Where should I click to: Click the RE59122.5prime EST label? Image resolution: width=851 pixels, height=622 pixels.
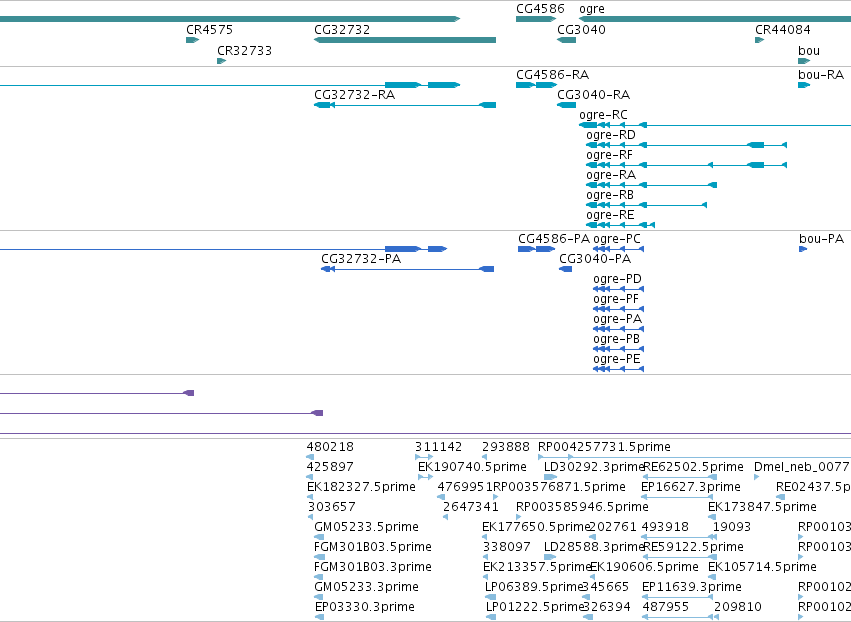tap(693, 548)
